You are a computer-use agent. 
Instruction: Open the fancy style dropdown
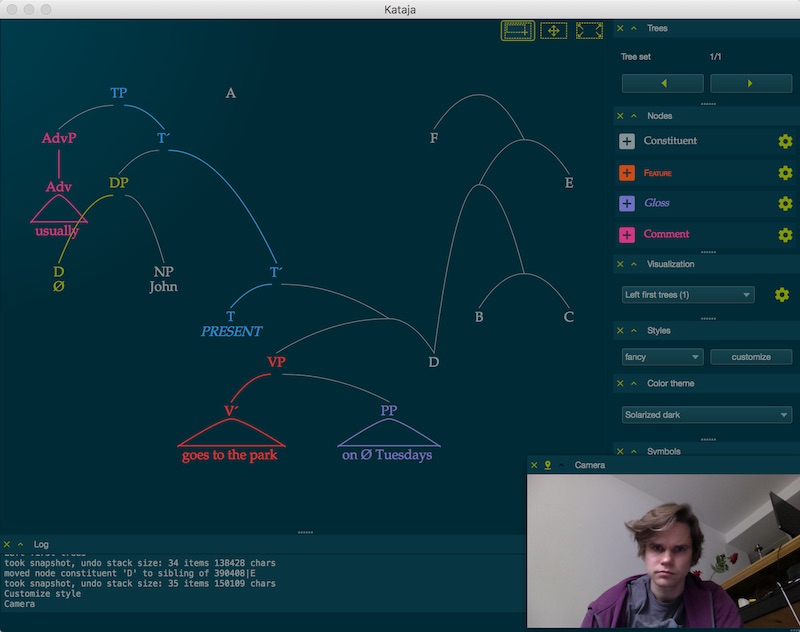(x=662, y=357)
